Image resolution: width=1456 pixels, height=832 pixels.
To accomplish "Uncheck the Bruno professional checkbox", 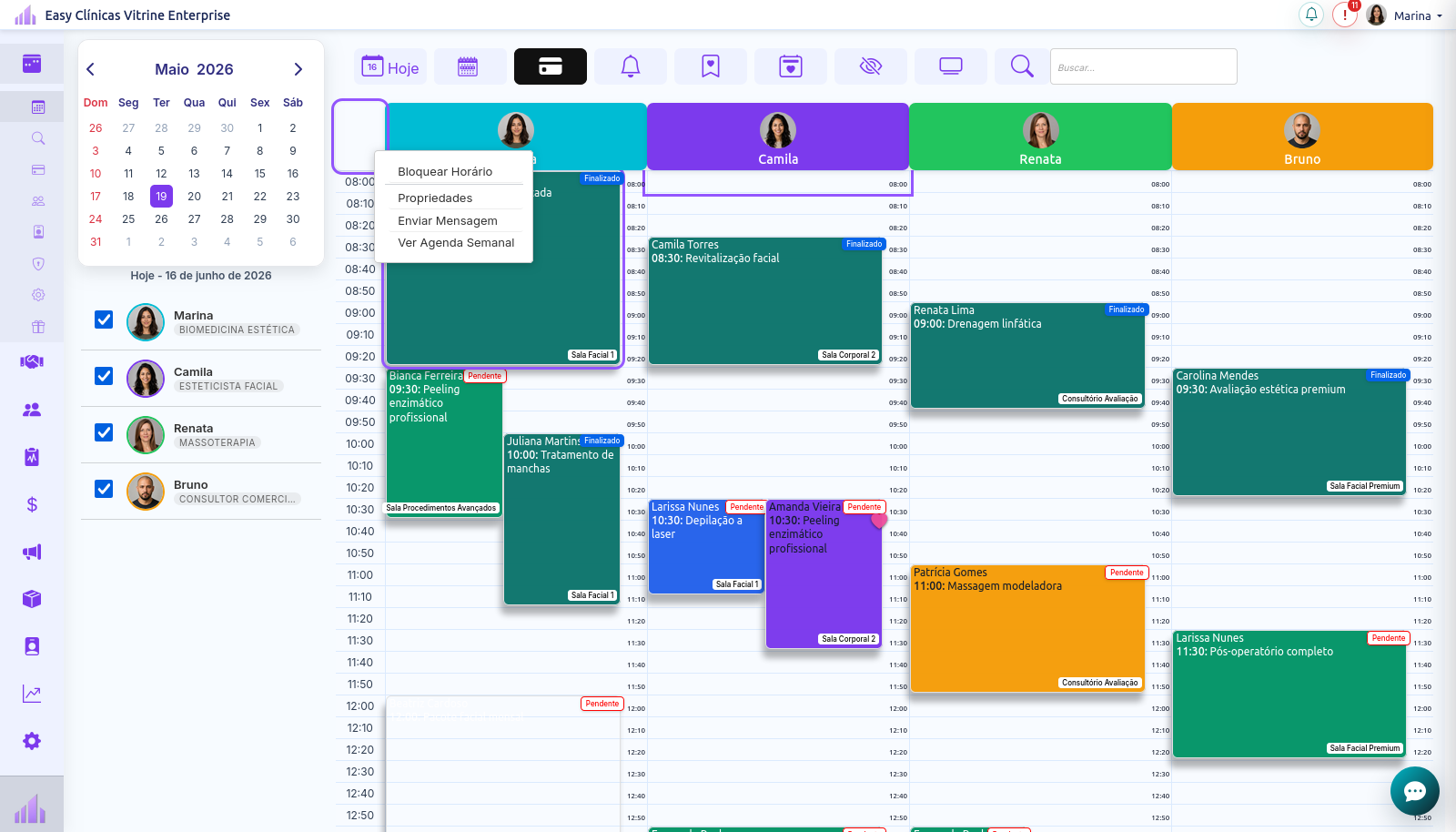I will [x=104, y=489].
